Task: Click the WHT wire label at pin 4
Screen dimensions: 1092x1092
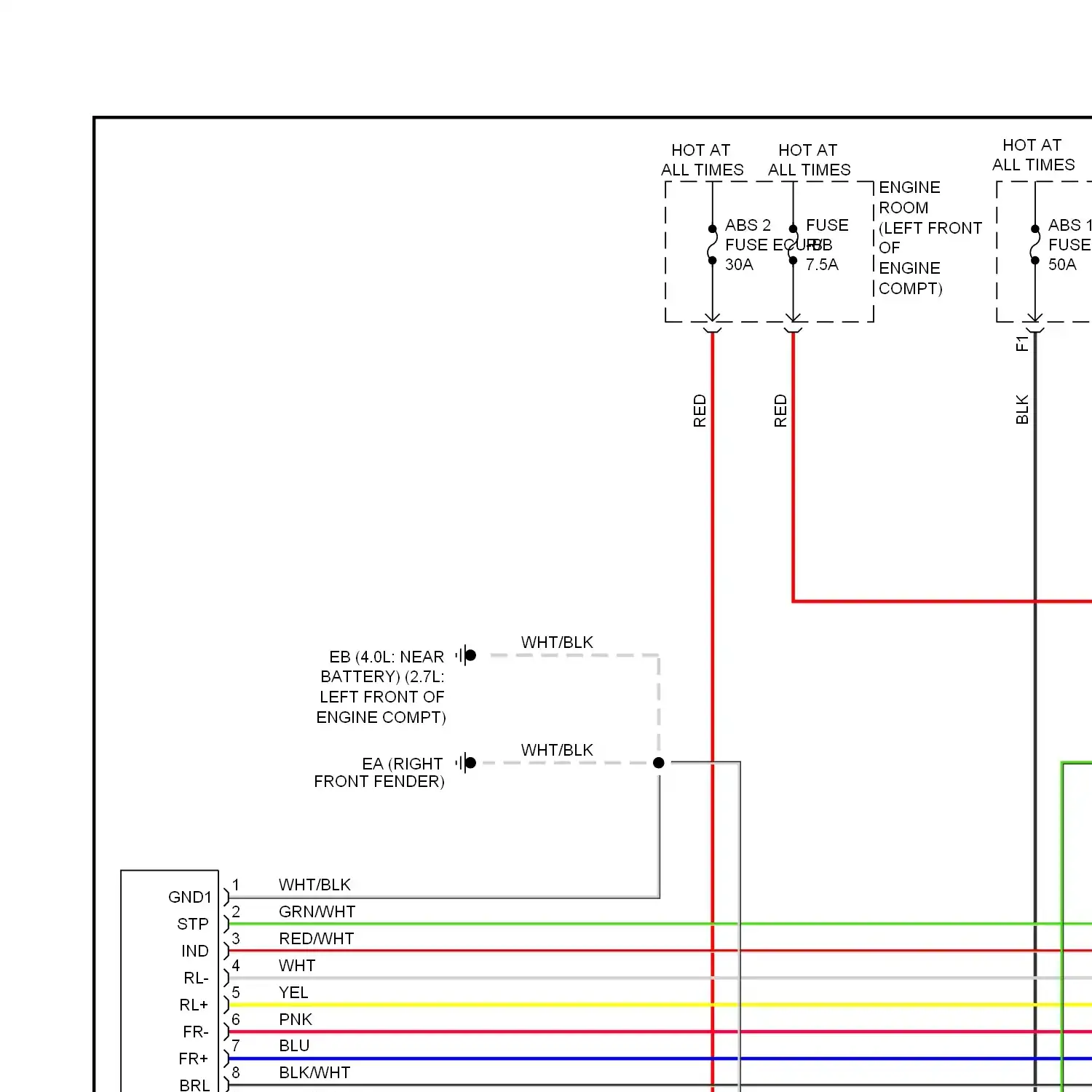Action: (296, 965)
